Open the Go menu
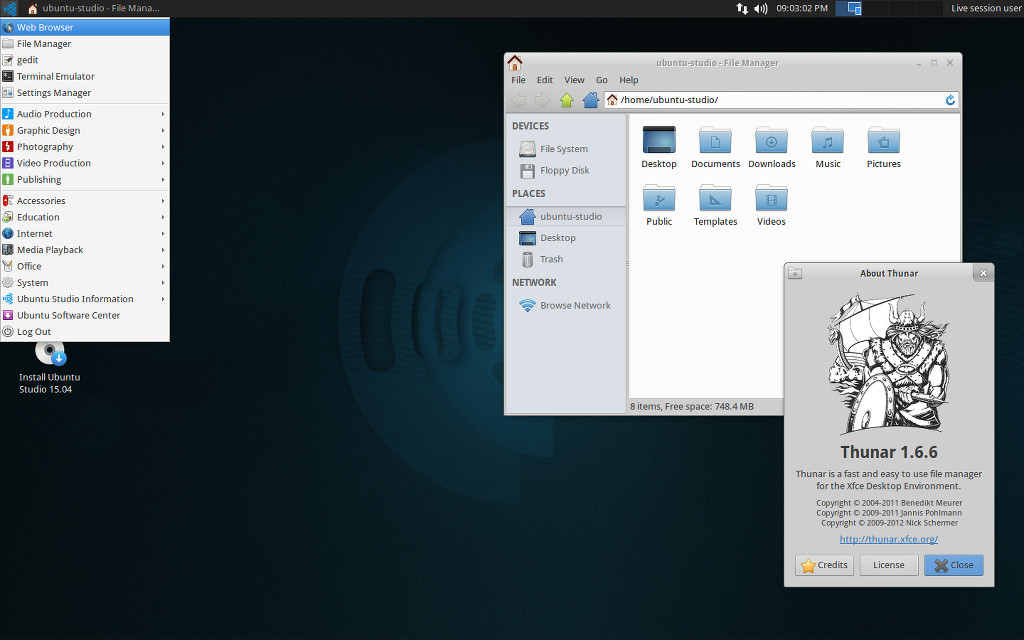Viewport: 1024px width, 640px height. (x=601, y=80)
